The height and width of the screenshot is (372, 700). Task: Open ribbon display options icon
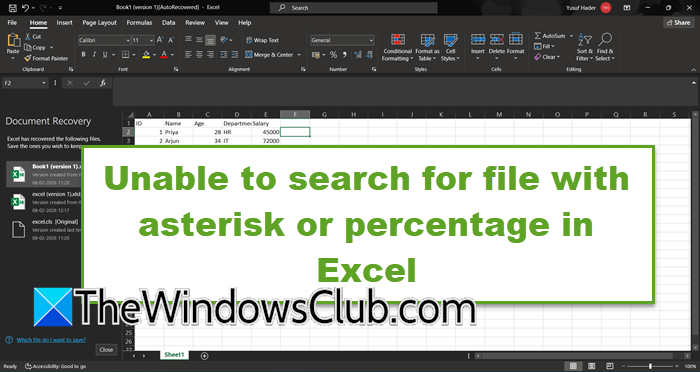tap(627, 8)
